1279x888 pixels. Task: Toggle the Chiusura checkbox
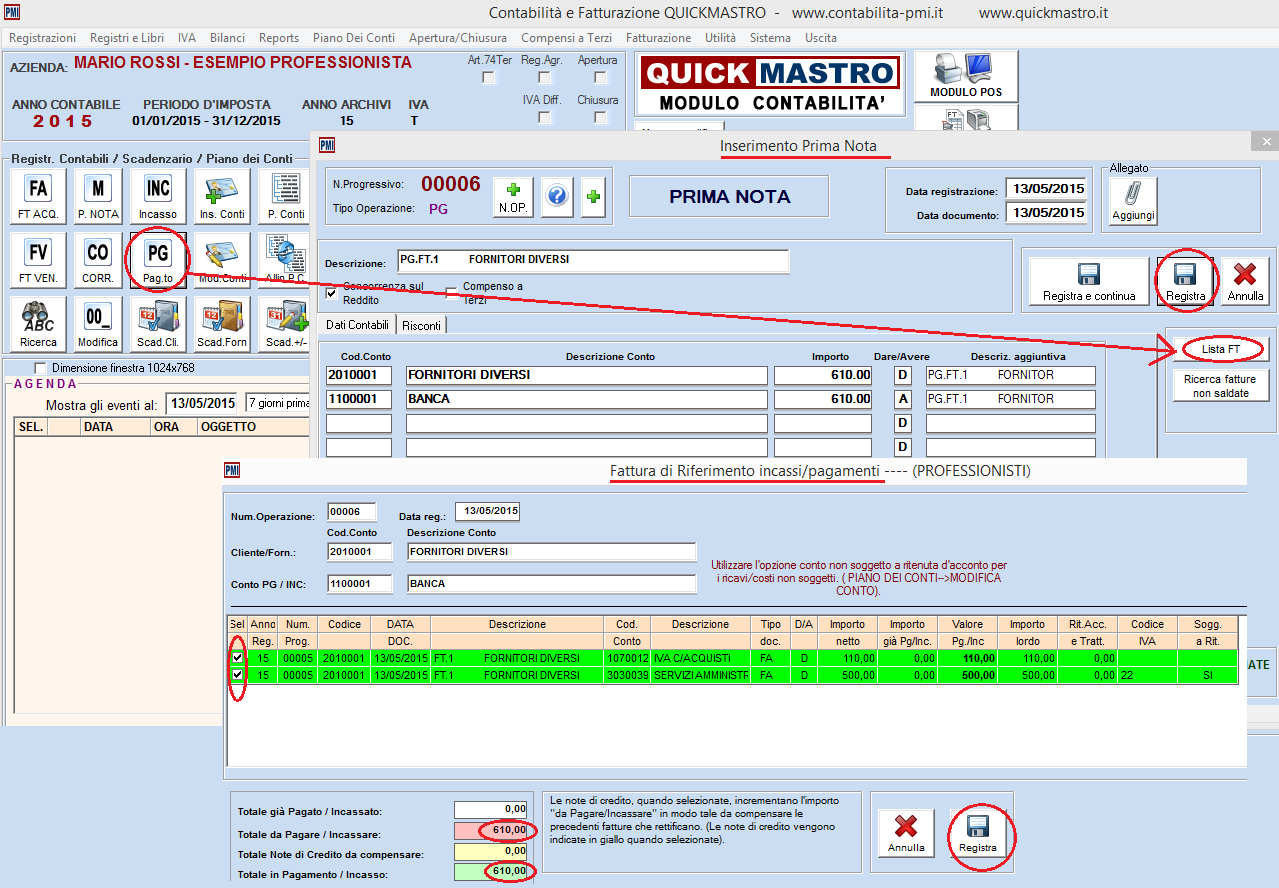600,117
